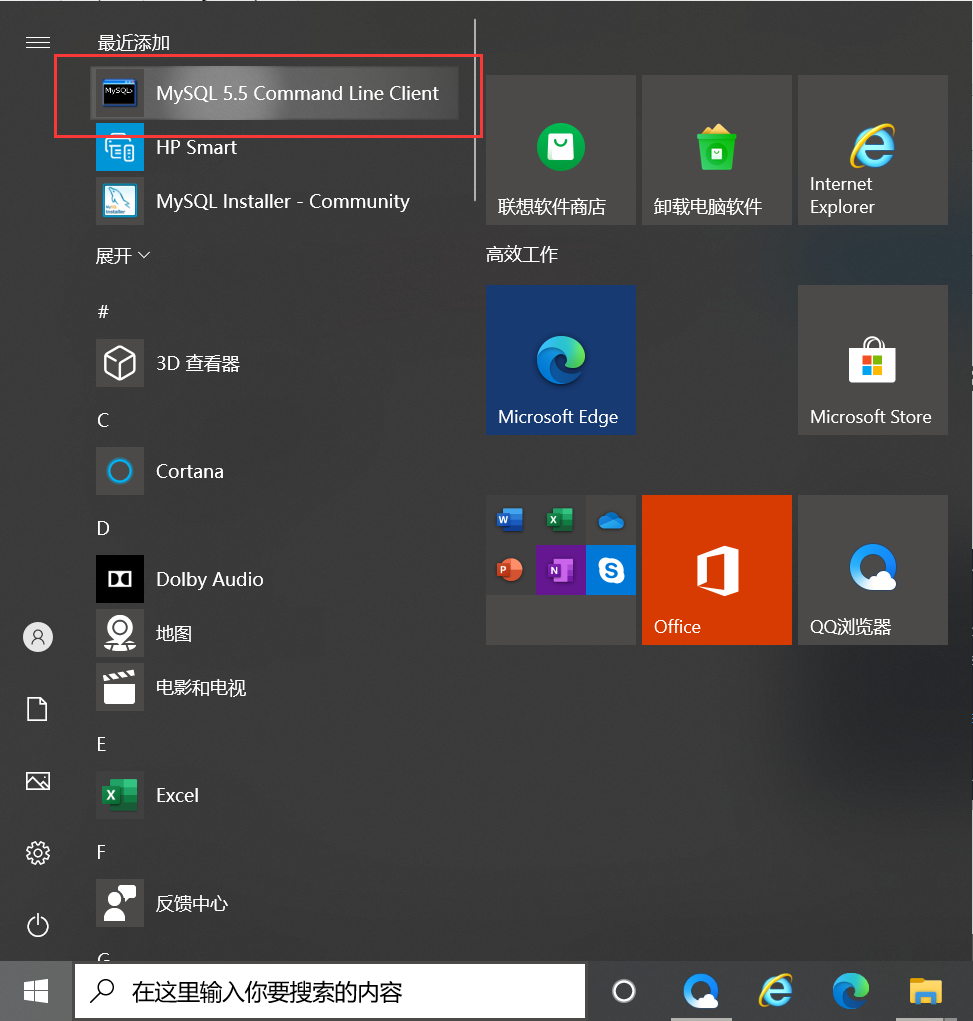Open Word from the Office folder tile
The image size is (973, 1021).
pyautogui.click(x=510, y=520)
